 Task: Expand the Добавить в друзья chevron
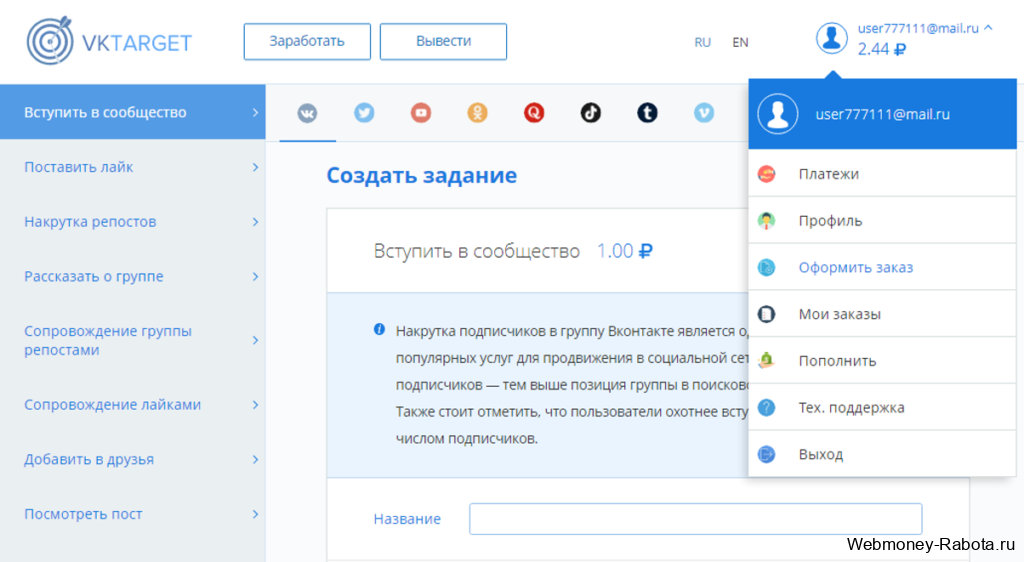(x=255, y=460)
